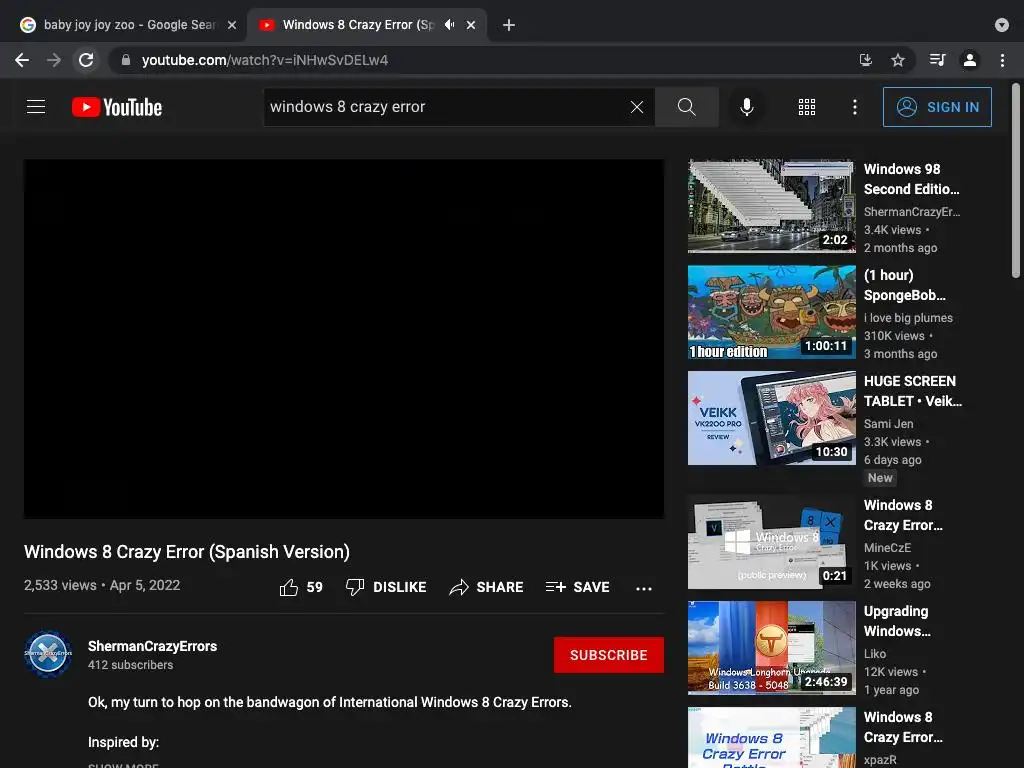Install app icon in address bar
Screen dimensions: 1024x768
pyautogui.click(x=866, y=60)
